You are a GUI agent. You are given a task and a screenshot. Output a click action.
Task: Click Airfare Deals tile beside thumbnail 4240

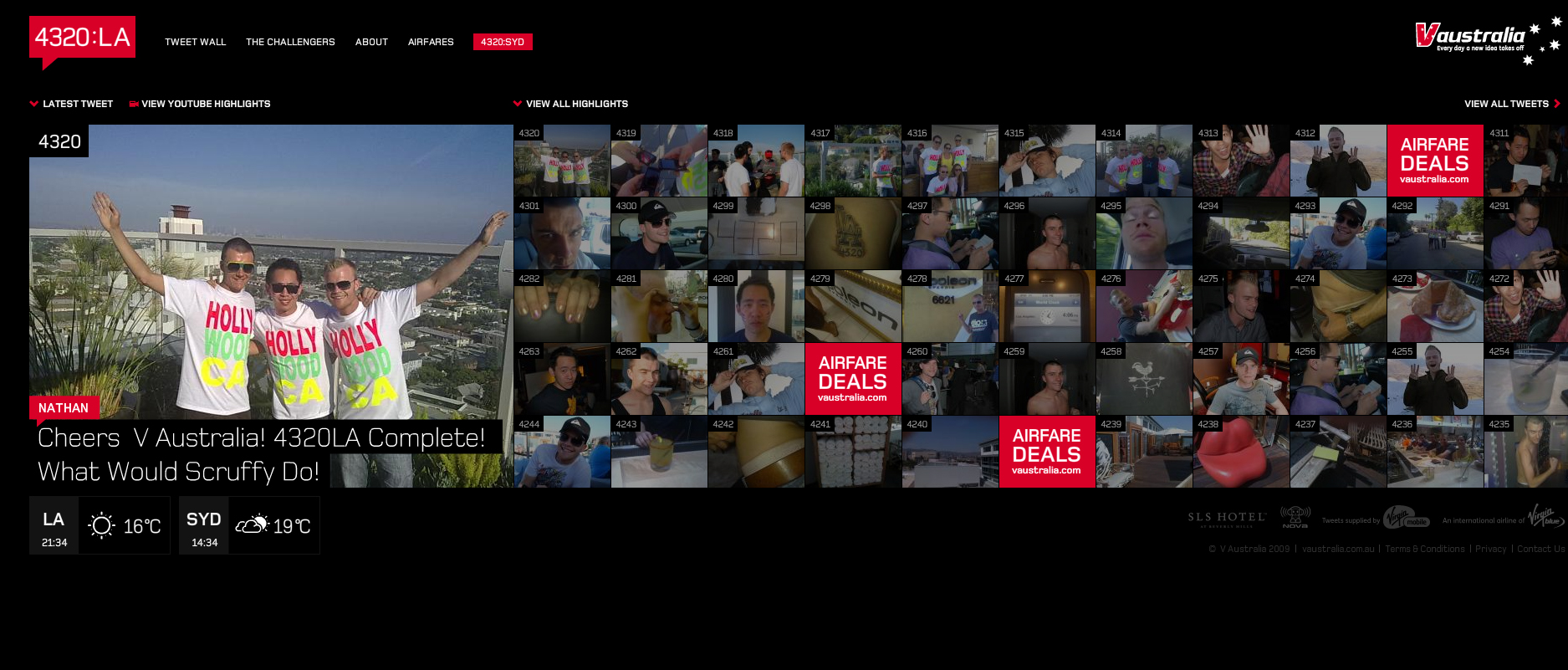coord(1047,452)
